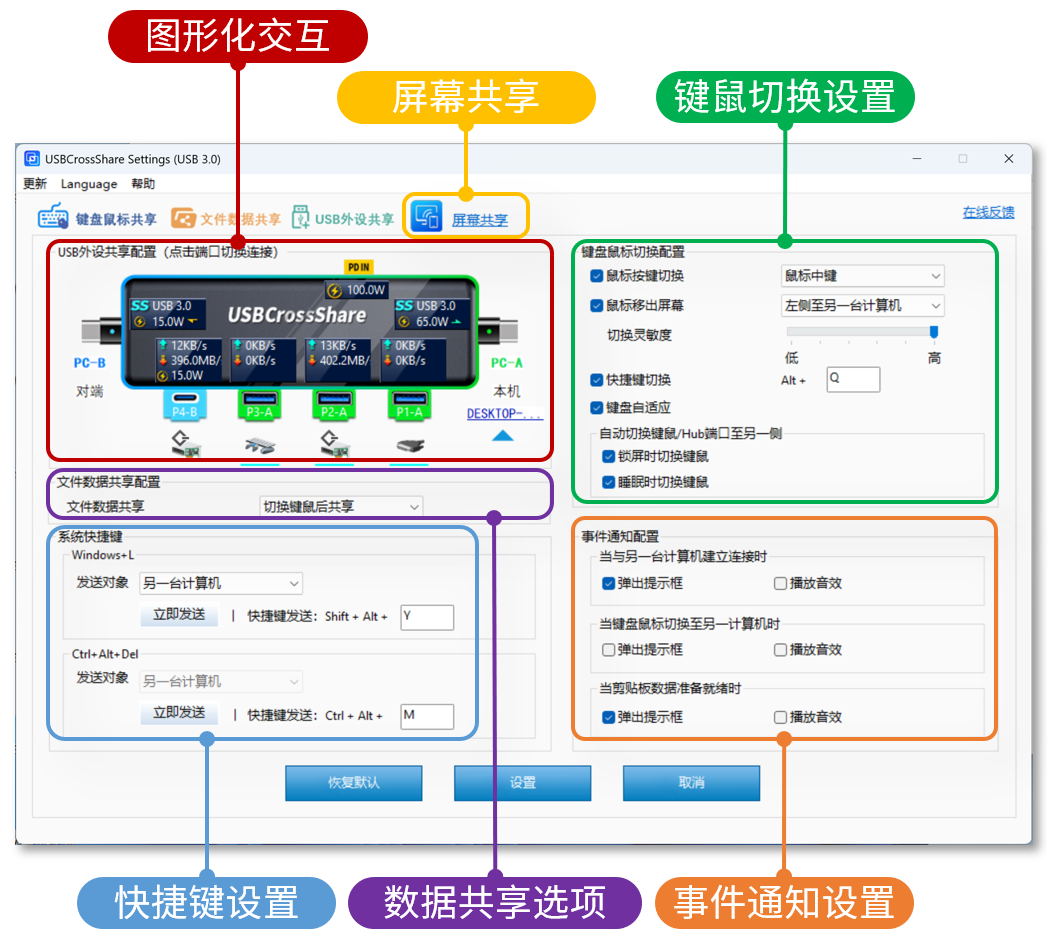Uncheck 锁屏时切换键鼠 option

point(608,456)
